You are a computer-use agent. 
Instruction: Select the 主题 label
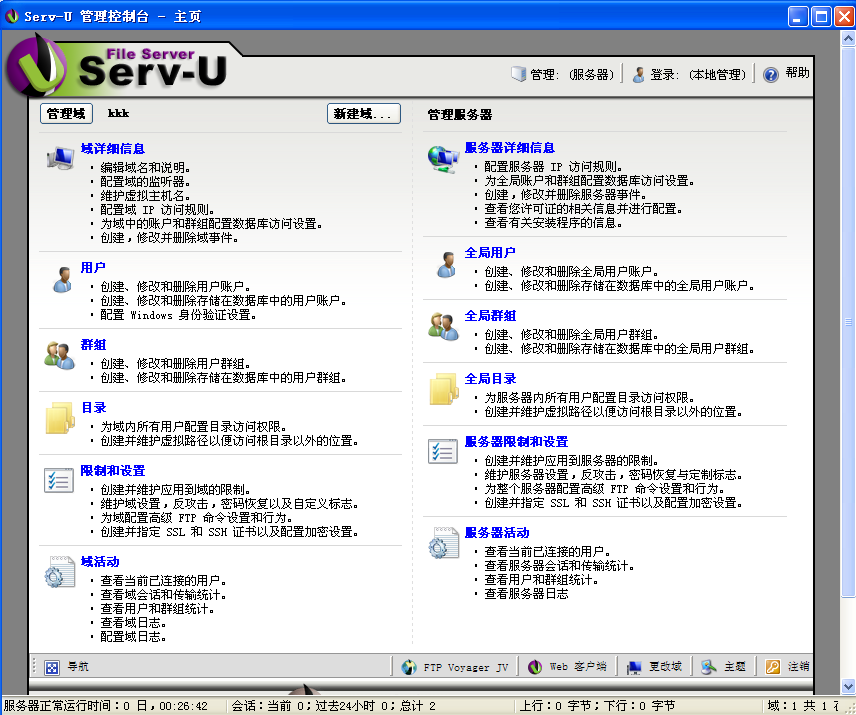coord(734,666)
